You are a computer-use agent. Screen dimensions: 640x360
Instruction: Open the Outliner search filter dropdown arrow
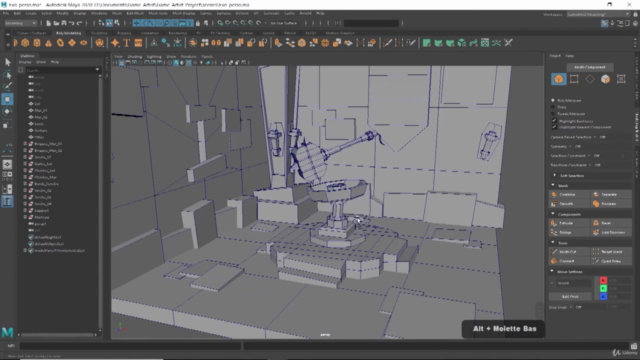click(98, 70)
